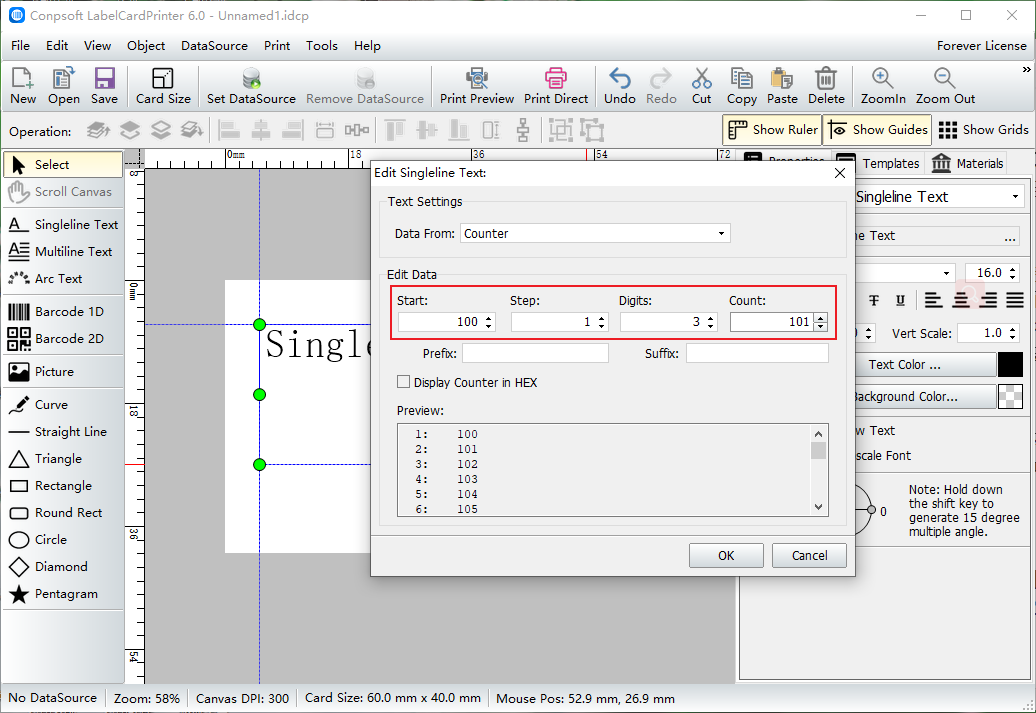Select the Round Rect tool
Image resolution: width=1036 pixels, height=713 pixels.
(63, 513)
